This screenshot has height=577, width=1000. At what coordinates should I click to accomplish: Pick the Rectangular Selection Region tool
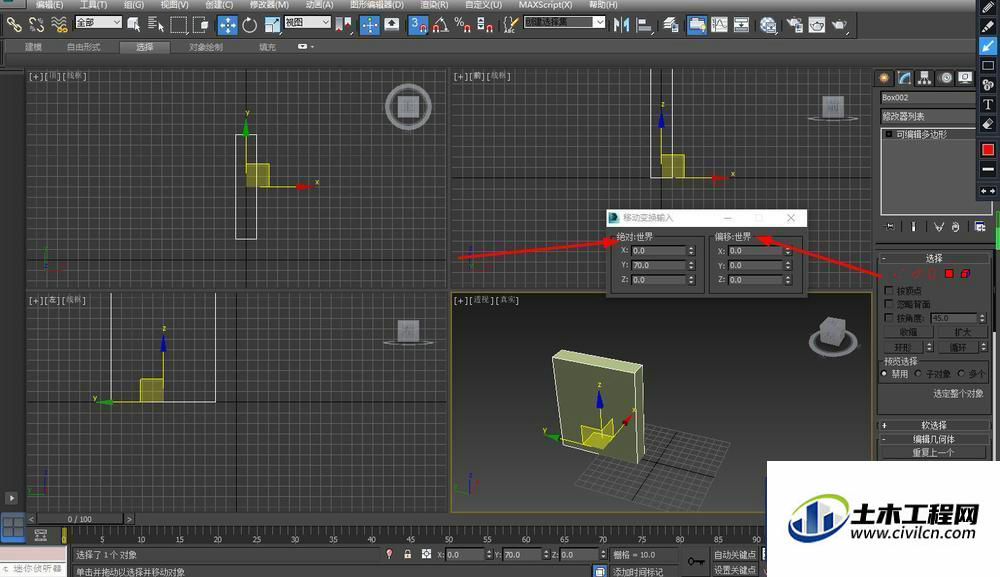pyautogui.click(x=179, y=25)
